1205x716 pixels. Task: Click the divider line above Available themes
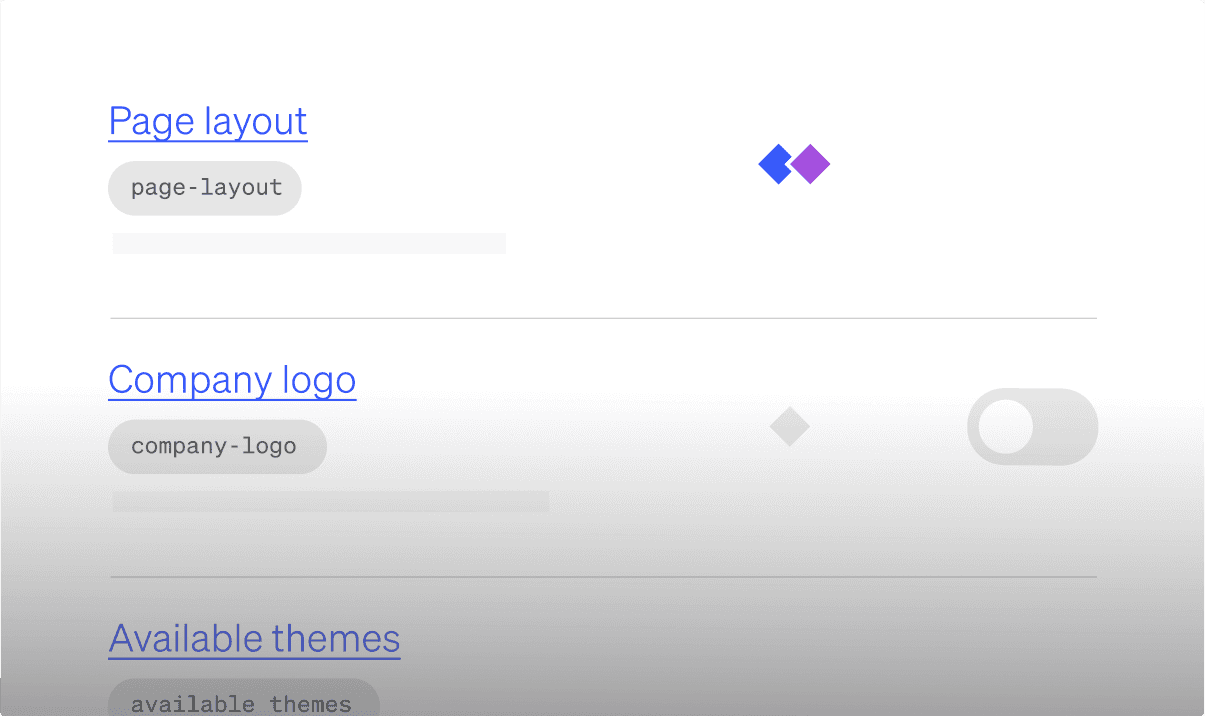(603, 577)
